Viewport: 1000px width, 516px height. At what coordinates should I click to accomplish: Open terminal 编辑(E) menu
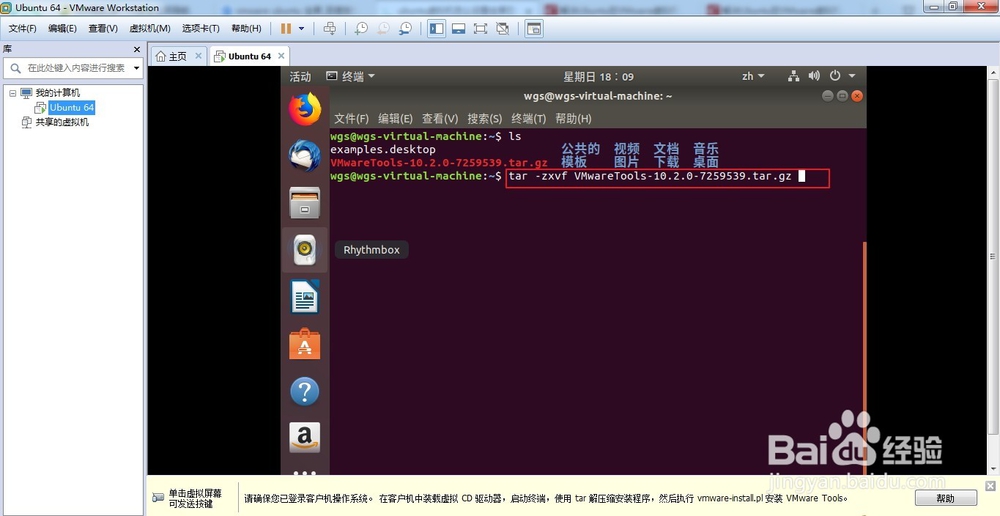395,119
